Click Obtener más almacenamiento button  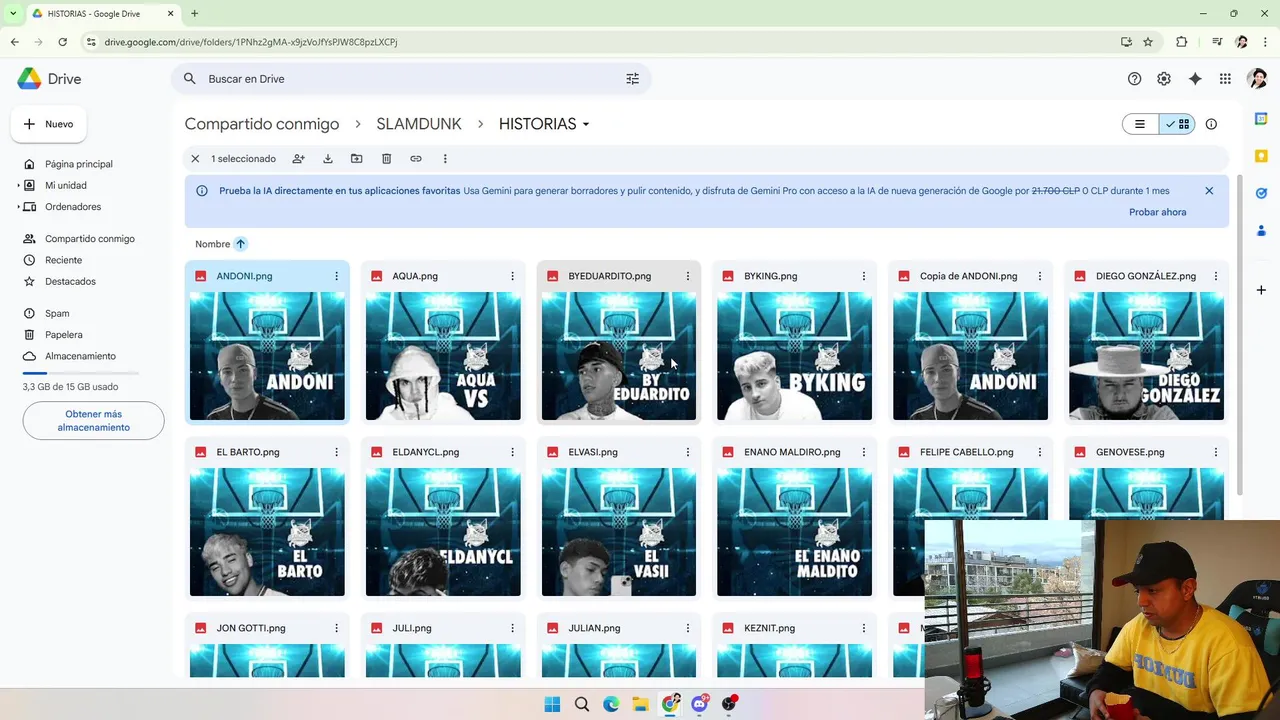pyautogui.click(x=93, y=421)
